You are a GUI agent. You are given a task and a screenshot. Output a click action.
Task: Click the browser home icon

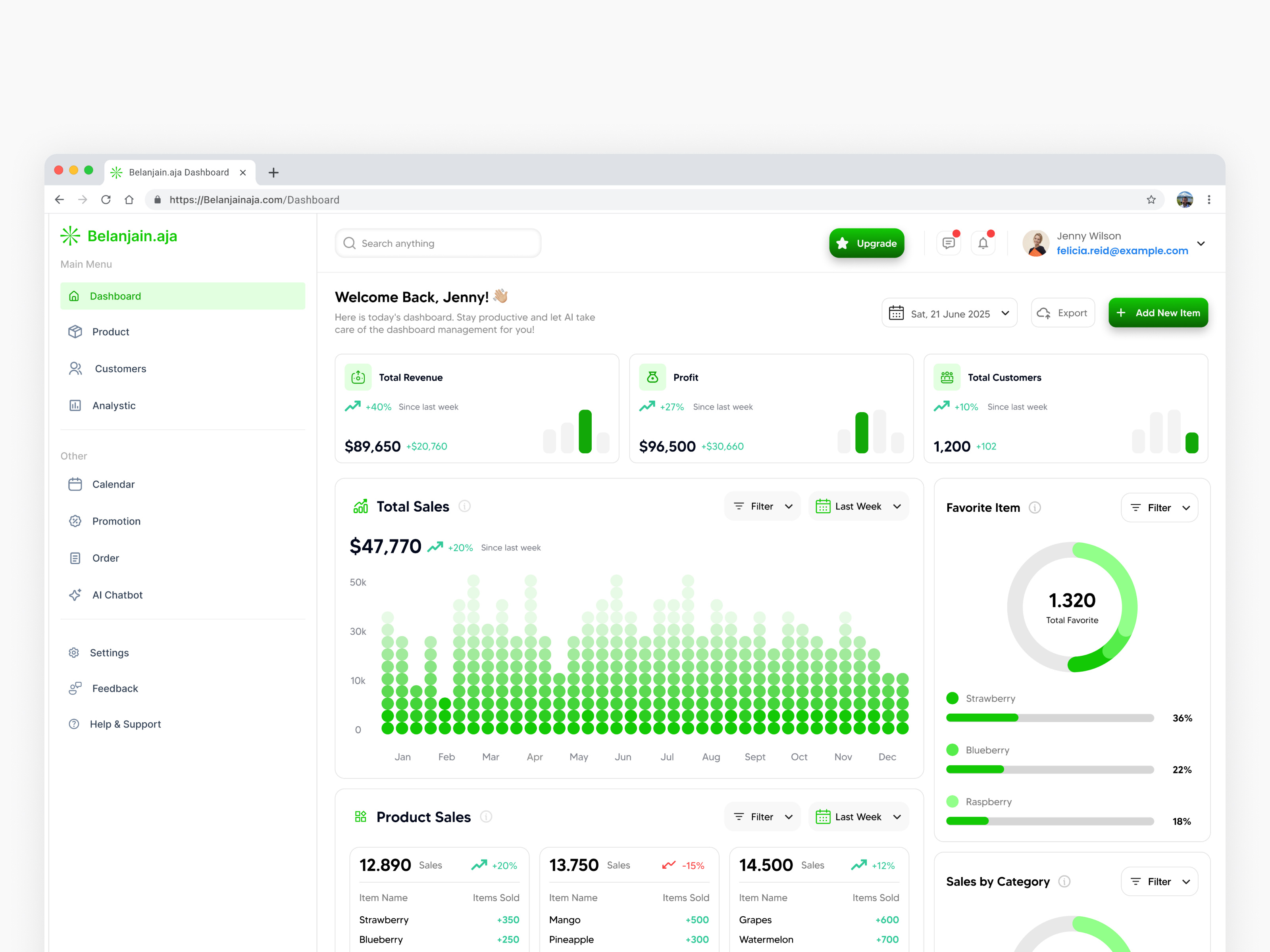point(129,200)
